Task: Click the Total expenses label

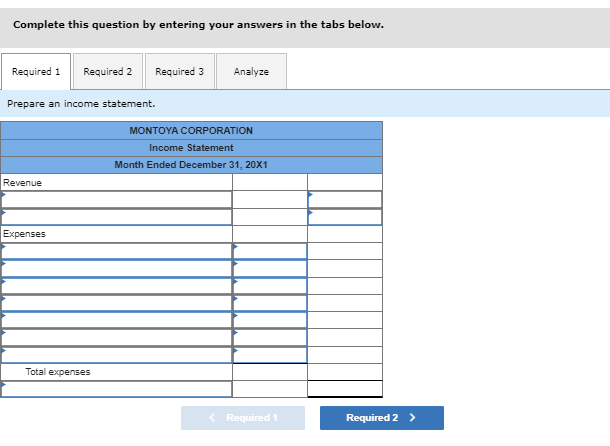Action: coord(58,372)
